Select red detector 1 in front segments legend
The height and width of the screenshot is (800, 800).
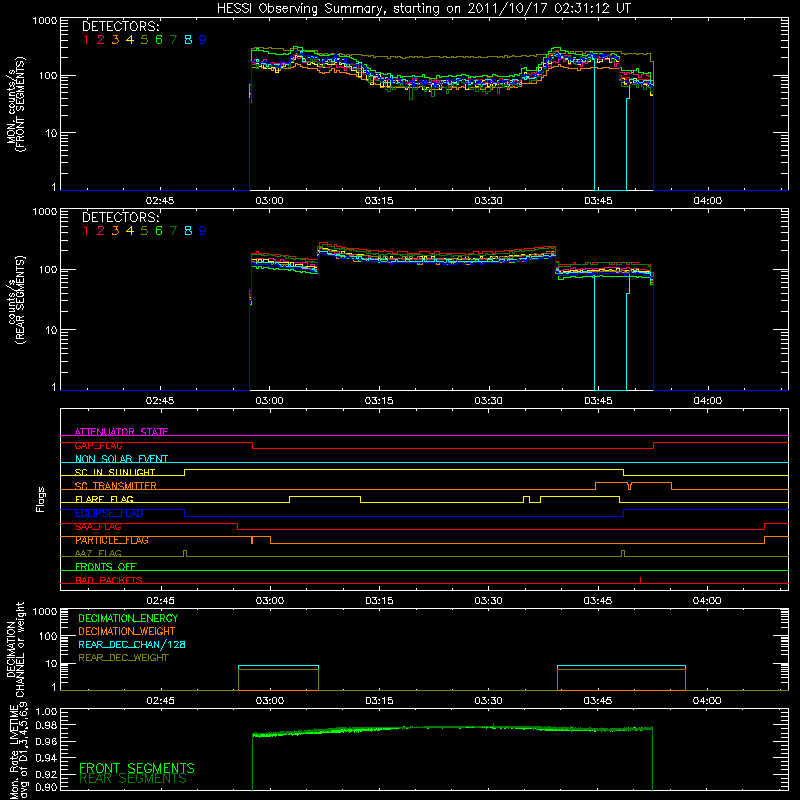click(86, 40)
